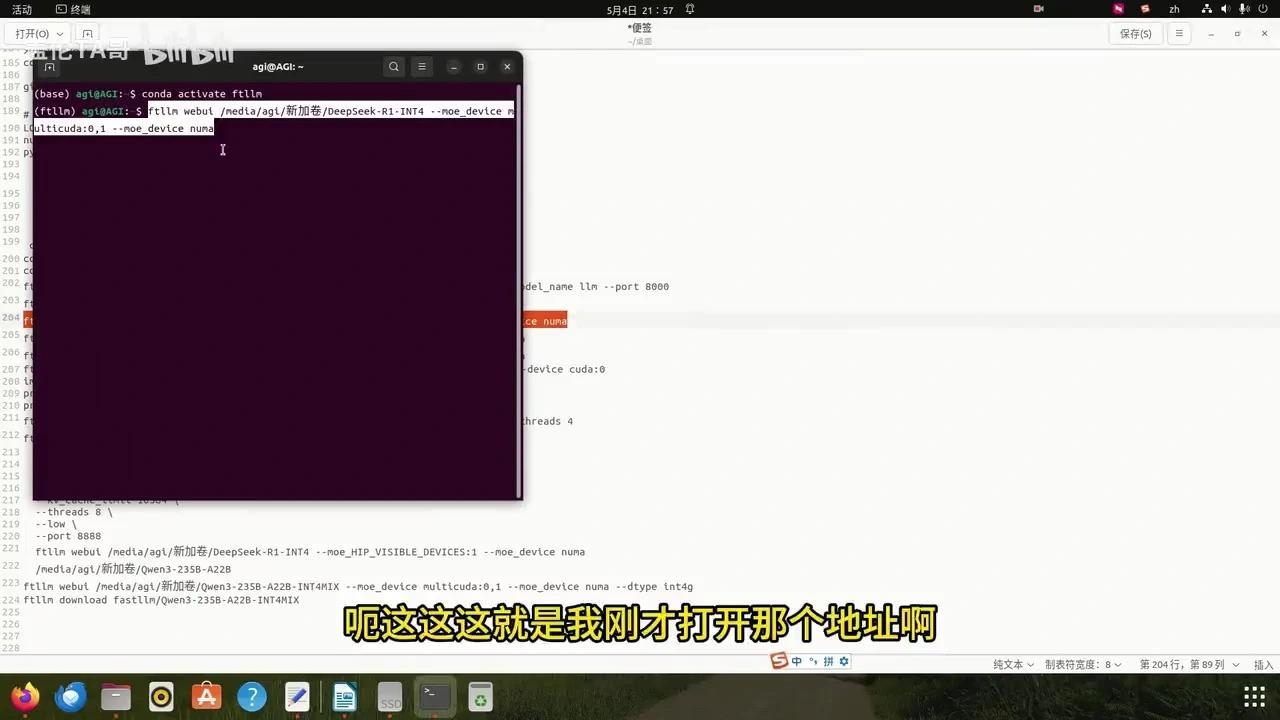Open Sogou input method settings gear icon
1280x720 pixels.
pyautogui.click(x=844, y=661)
